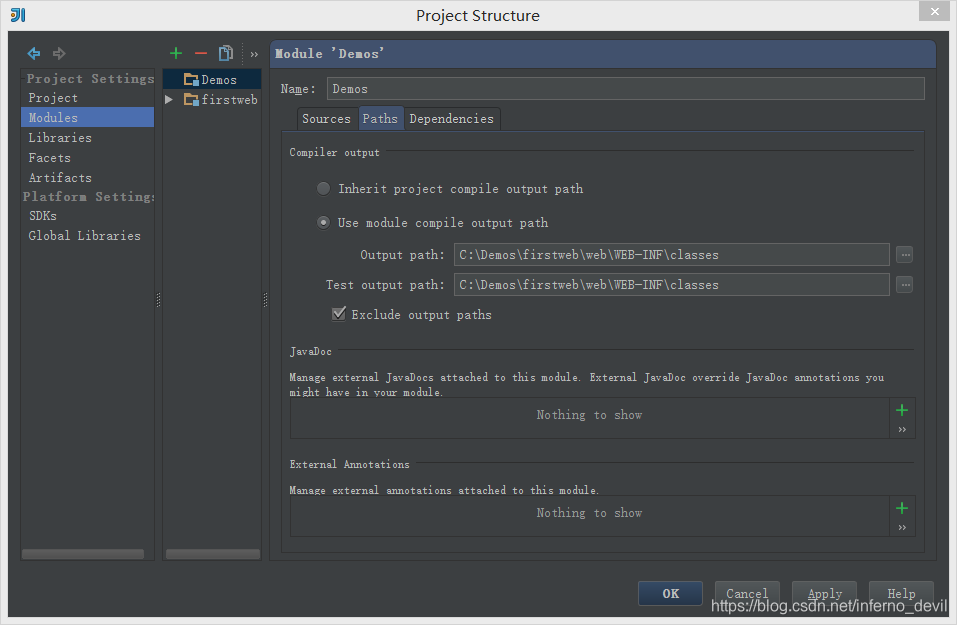This screenshot has height=625, width=957.
Task: Click the forward navigation arrow
Action: click(x=59, y=54)
